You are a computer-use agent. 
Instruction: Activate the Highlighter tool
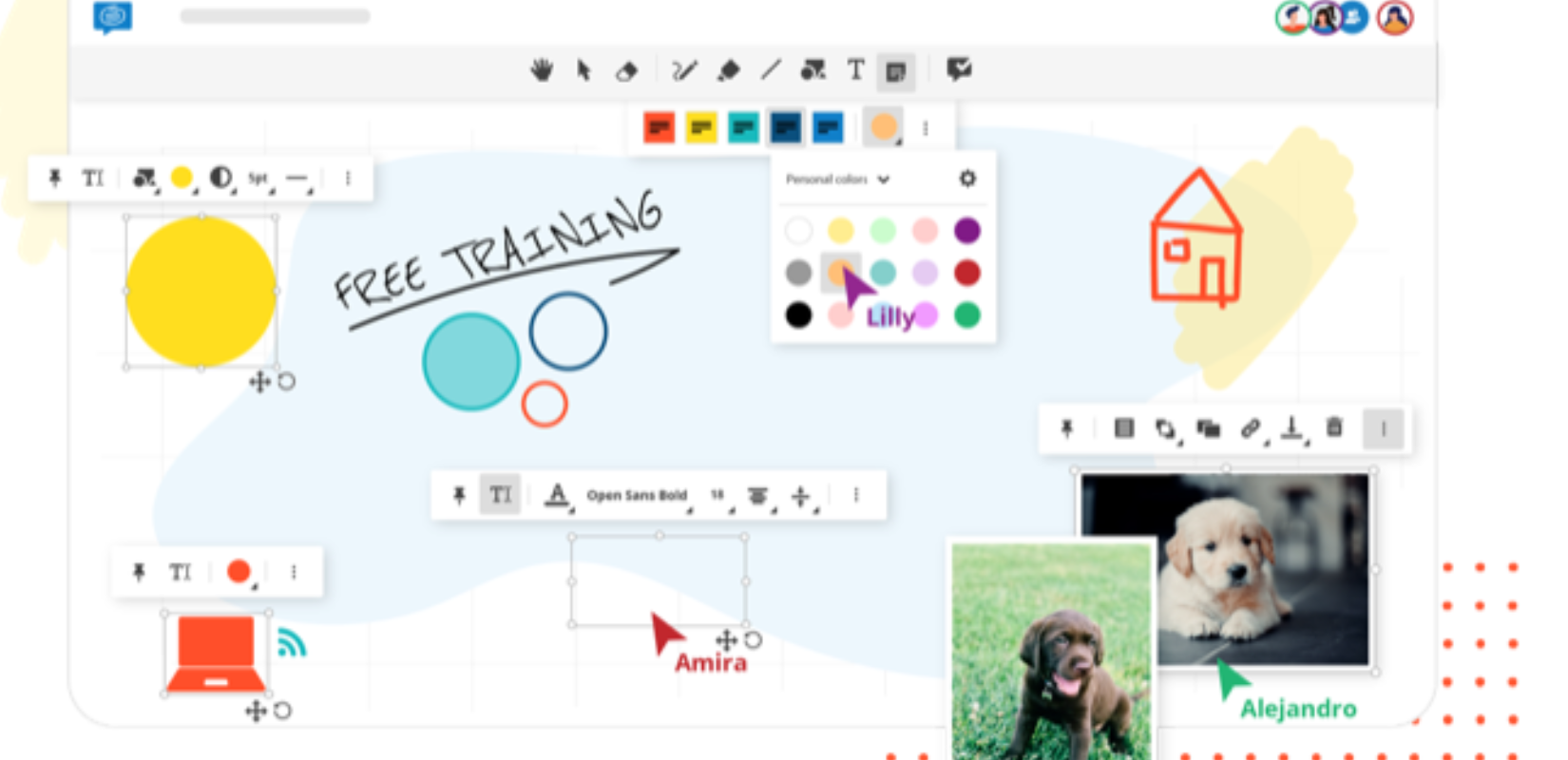tap(729, 70)
